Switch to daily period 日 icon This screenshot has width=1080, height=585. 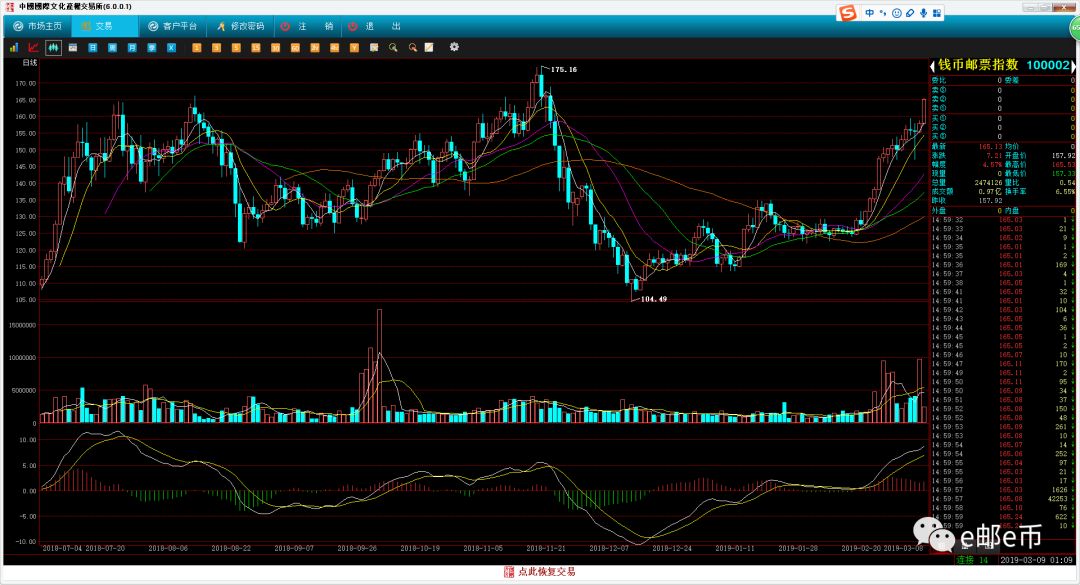click(x=92, y=48)
